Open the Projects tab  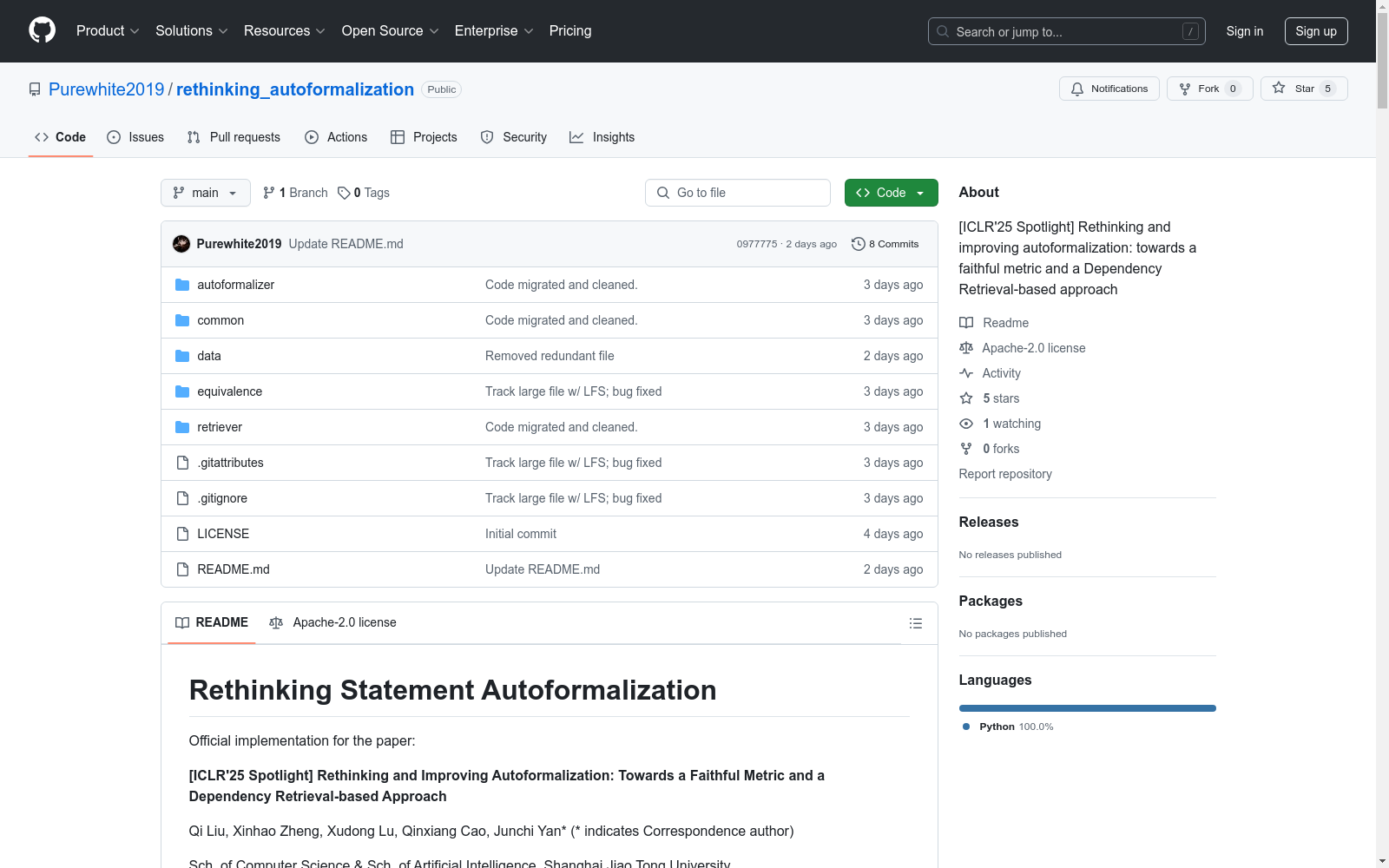point(424,137)
